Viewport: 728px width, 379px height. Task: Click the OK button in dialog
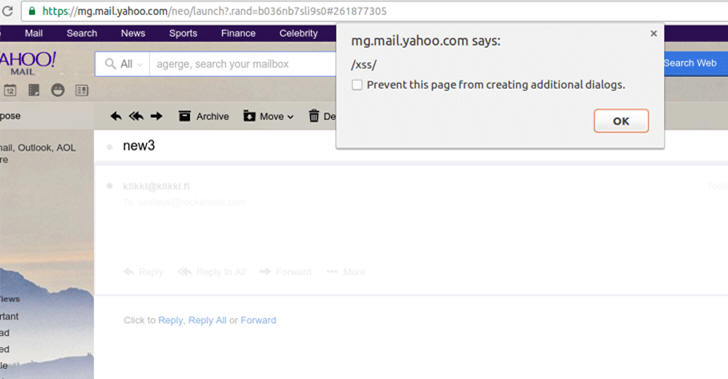coord(621,121)
